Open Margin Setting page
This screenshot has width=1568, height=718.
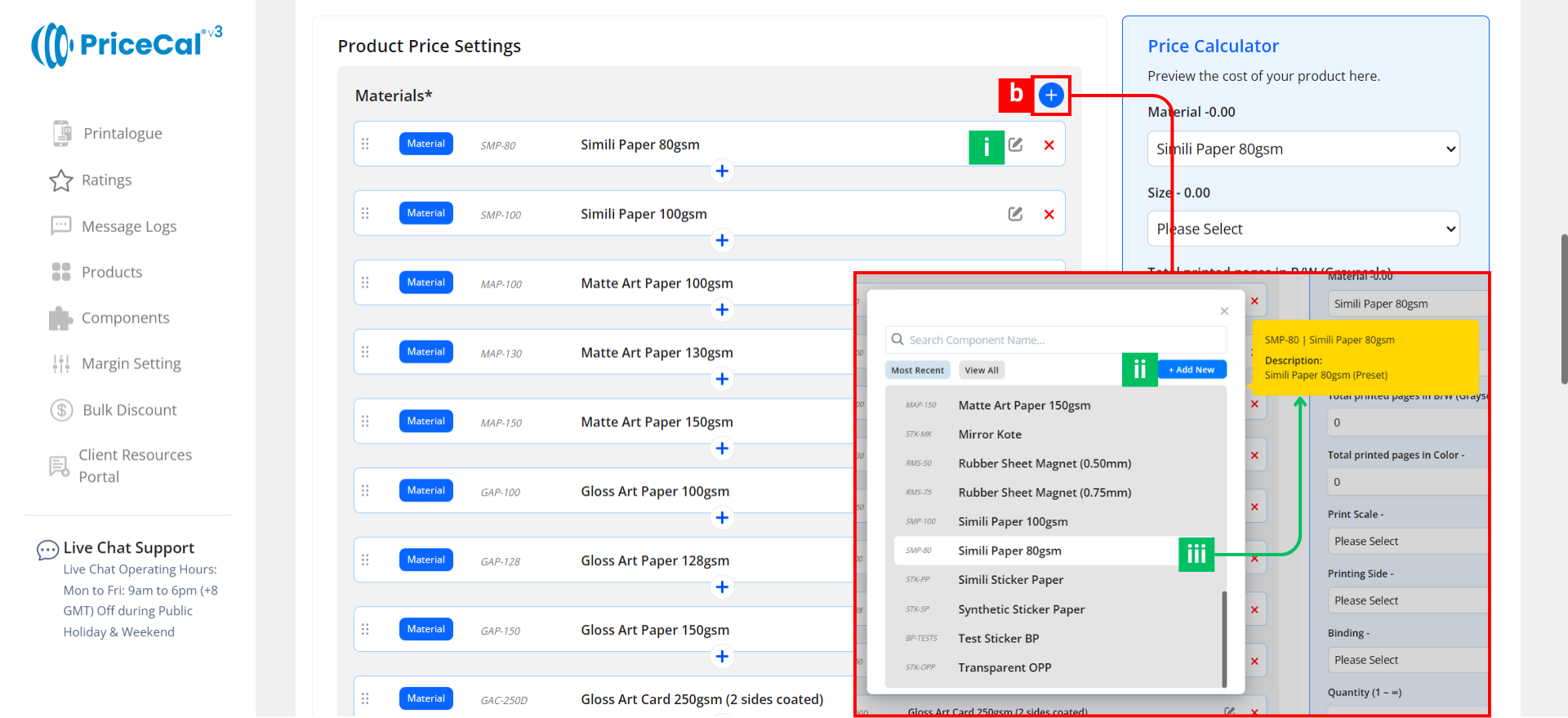click(131, 363)
